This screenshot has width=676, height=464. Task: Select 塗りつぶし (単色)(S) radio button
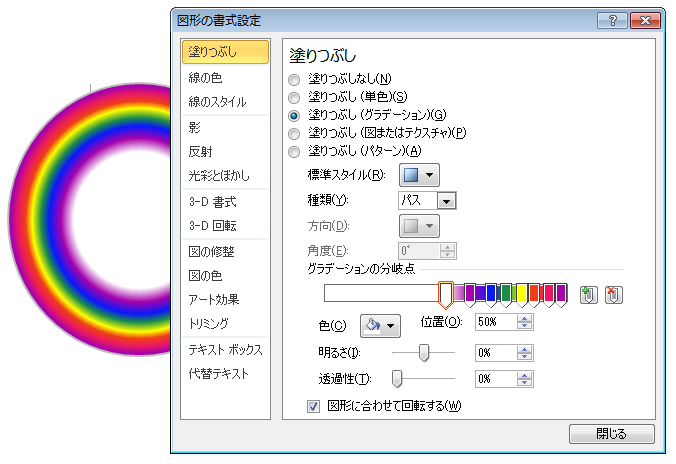tap(294, 98)
